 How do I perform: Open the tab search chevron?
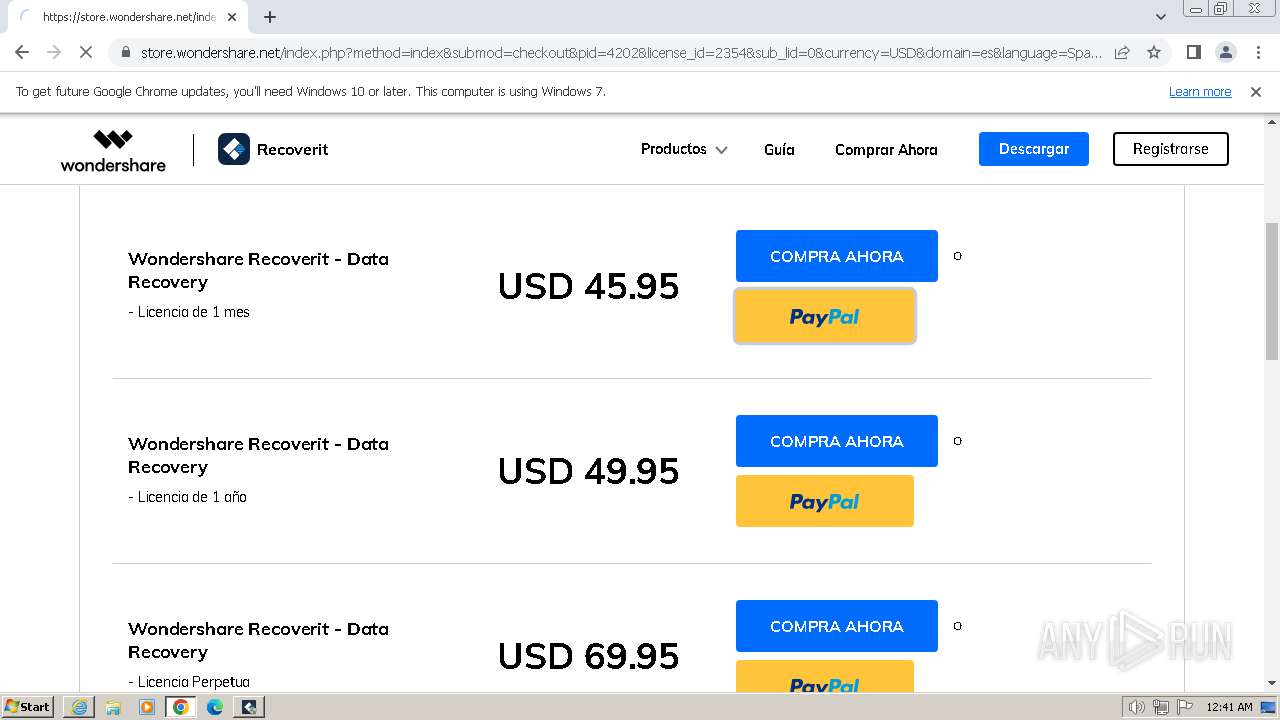1160,17
